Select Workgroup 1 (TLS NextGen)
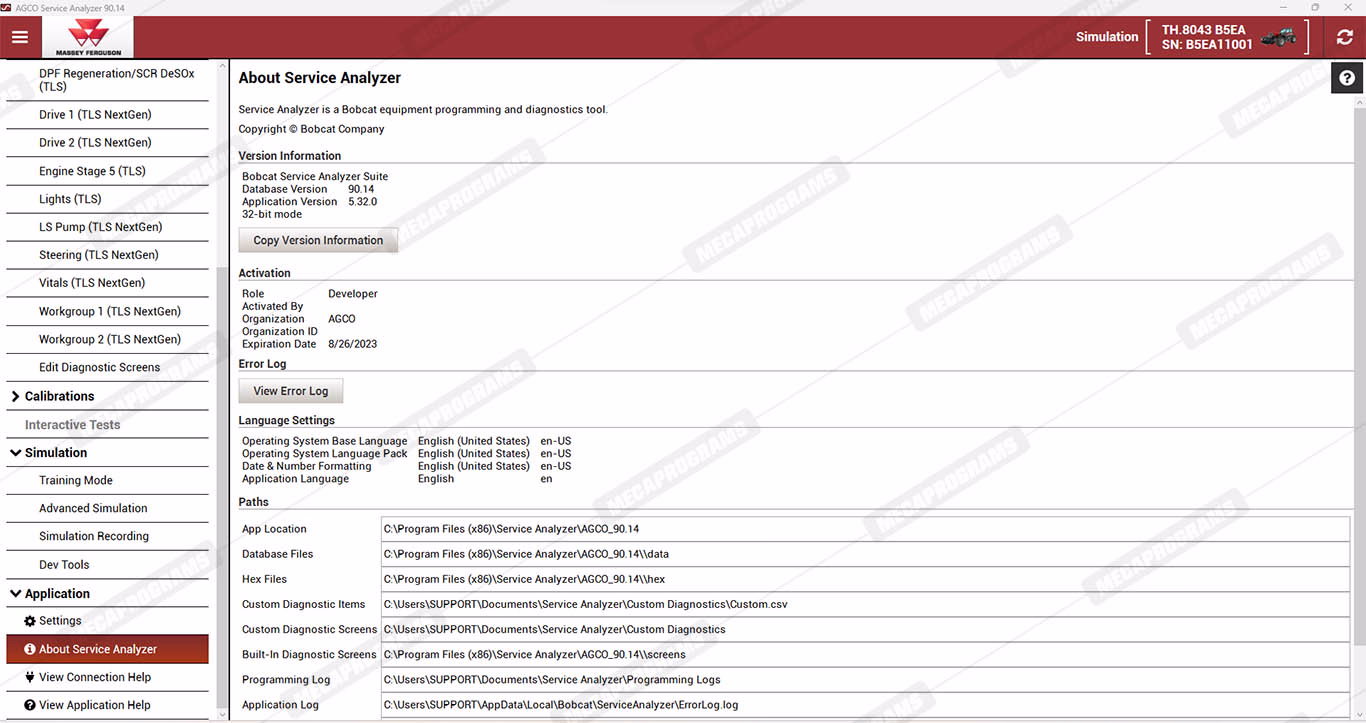The height and width of the screenshot is (723, 1366). tap(108, 311)
